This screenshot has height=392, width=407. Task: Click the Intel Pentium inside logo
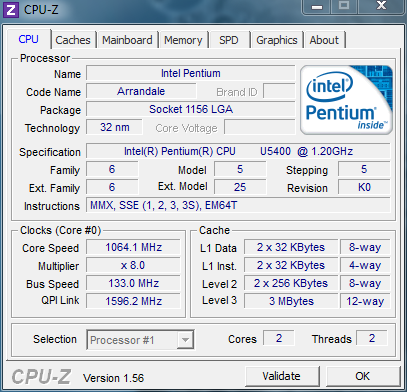(x=346, y=100)
